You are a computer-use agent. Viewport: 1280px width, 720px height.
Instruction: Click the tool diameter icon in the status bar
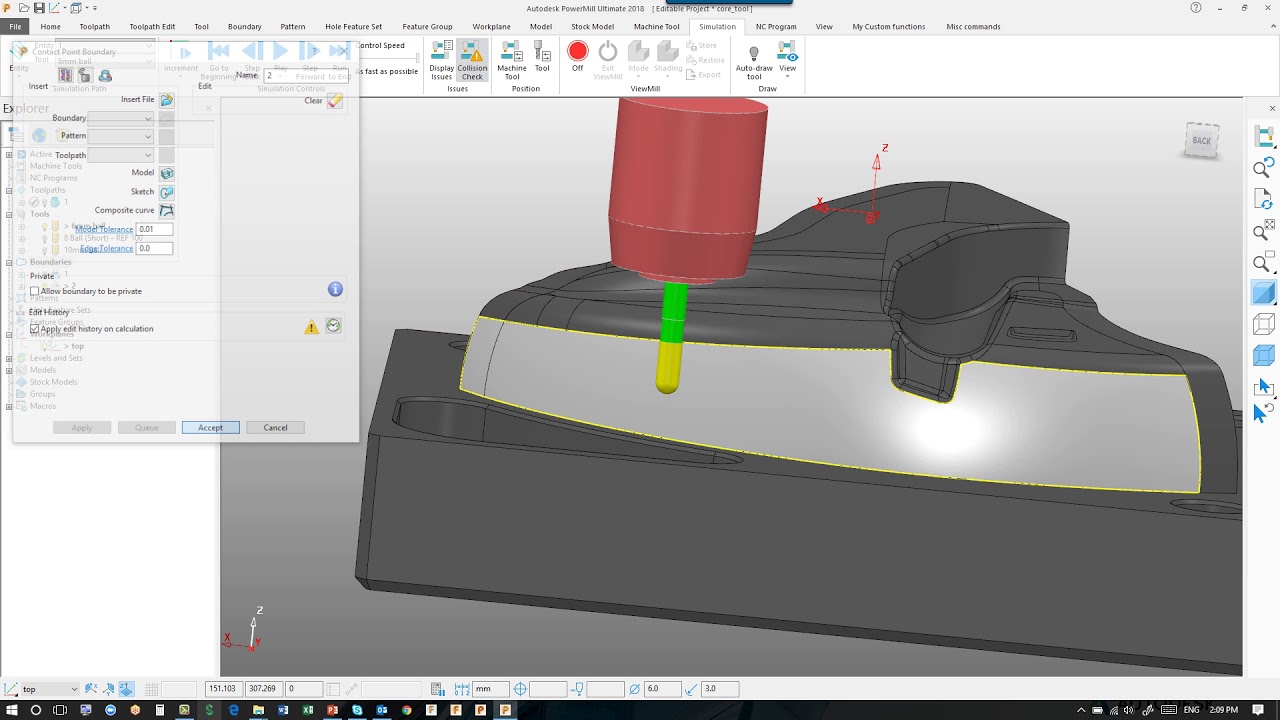635,689
